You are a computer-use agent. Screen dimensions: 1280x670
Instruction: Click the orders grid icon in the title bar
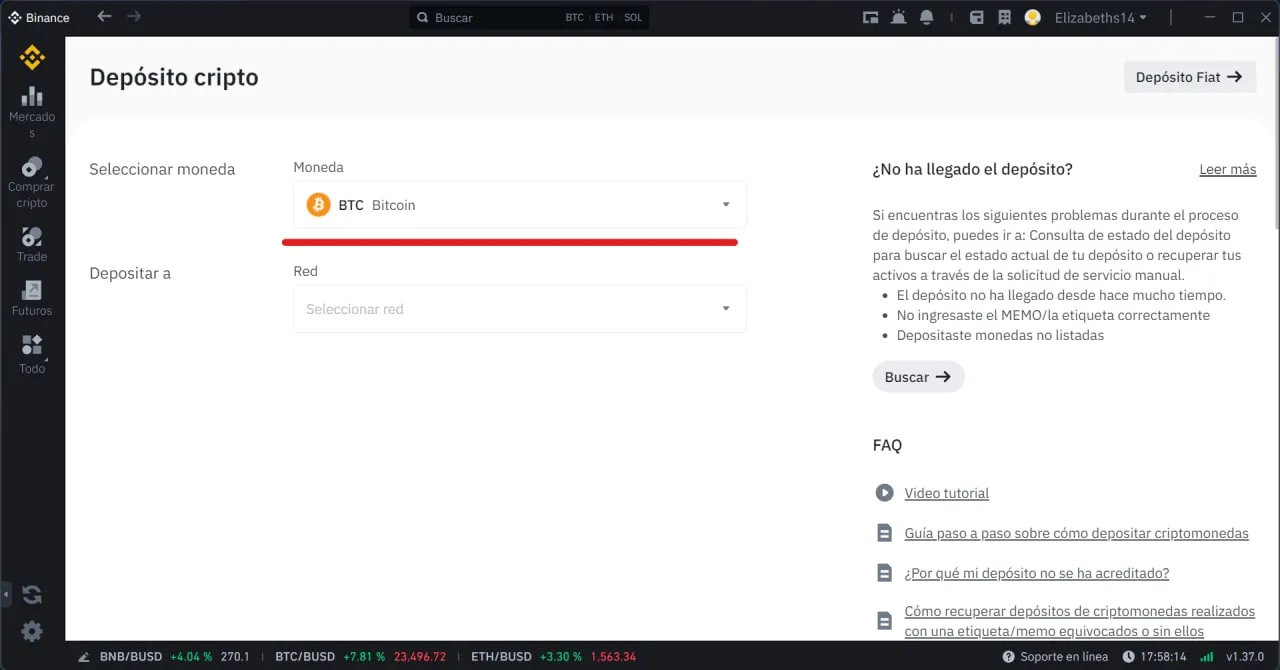[x=1005, y=17]
